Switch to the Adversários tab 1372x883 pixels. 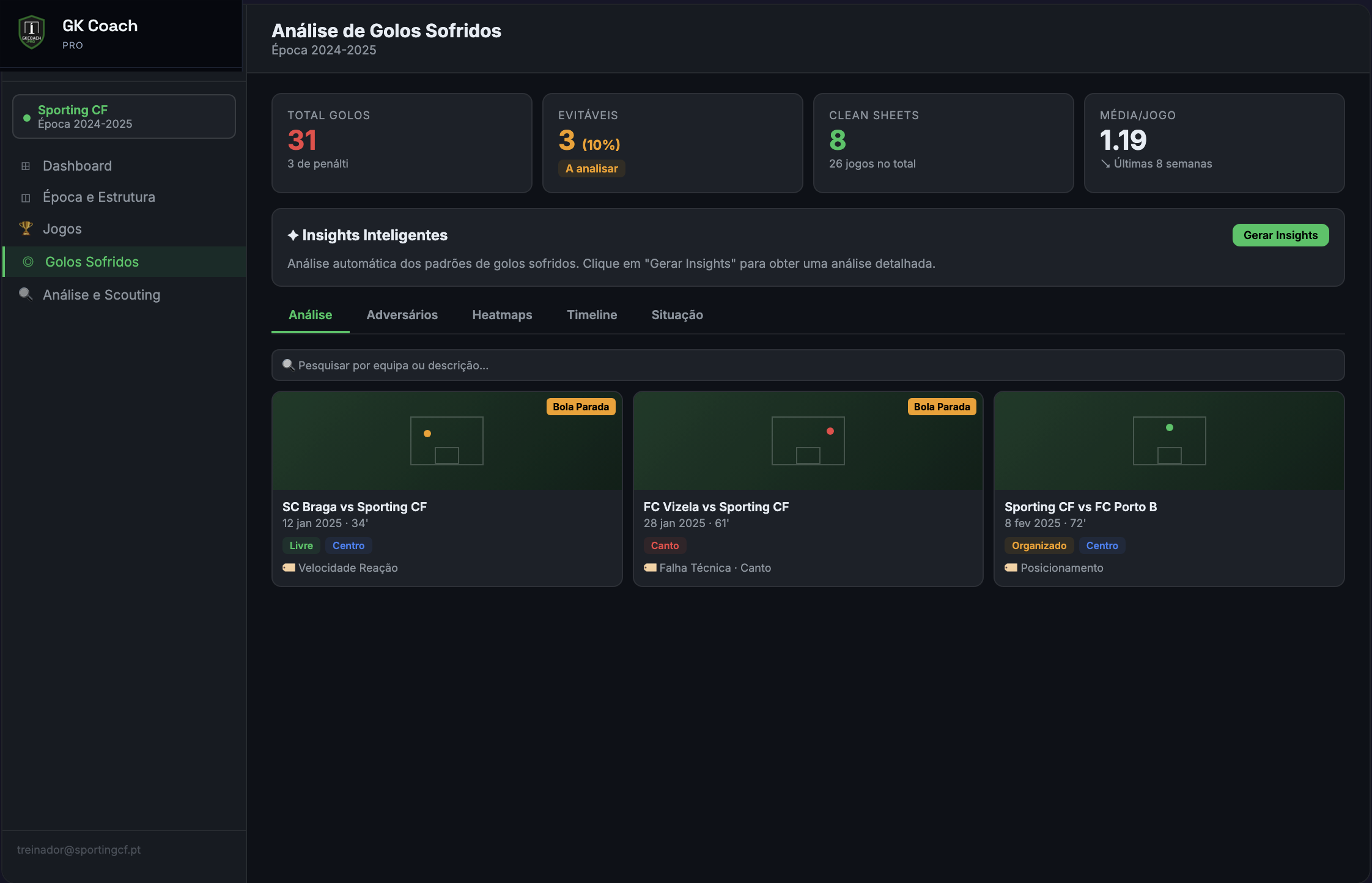click(x=402, y=315)
